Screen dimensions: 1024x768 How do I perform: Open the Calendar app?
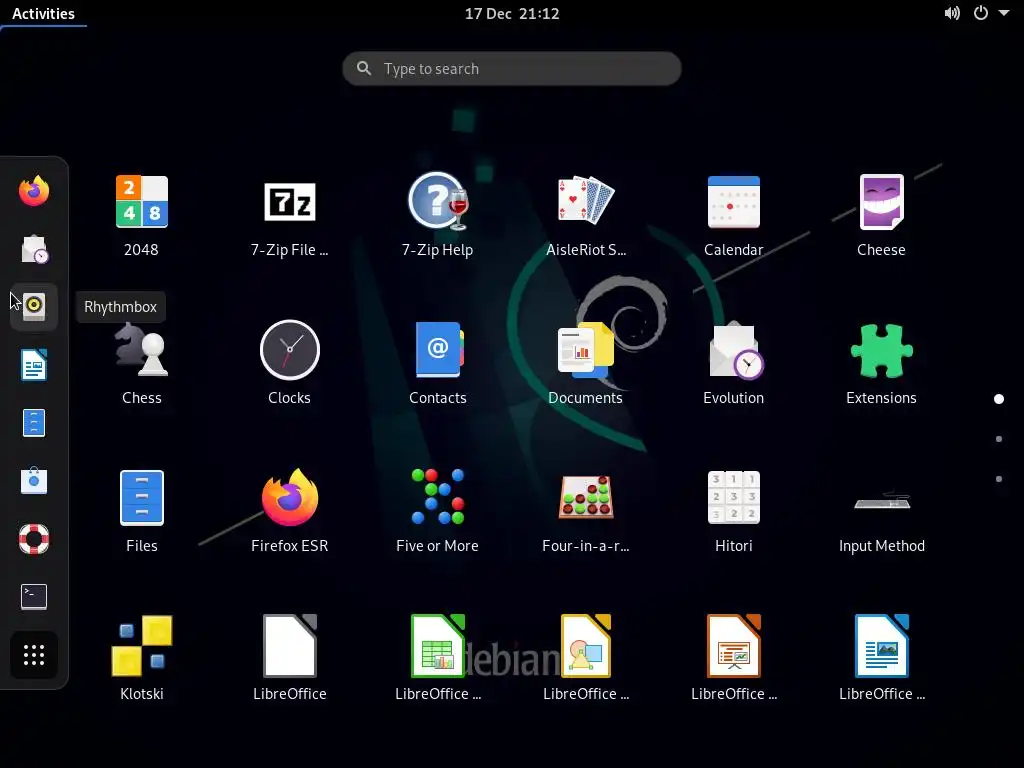[x=733, y=202]
